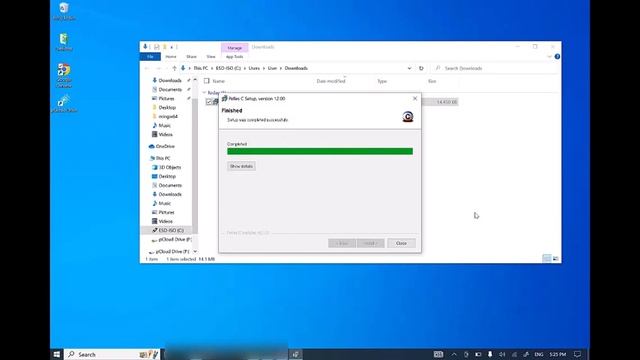Switch Explorer to the details view icon
The width and height of the screenshot is (640, 360).
point(547,258)
